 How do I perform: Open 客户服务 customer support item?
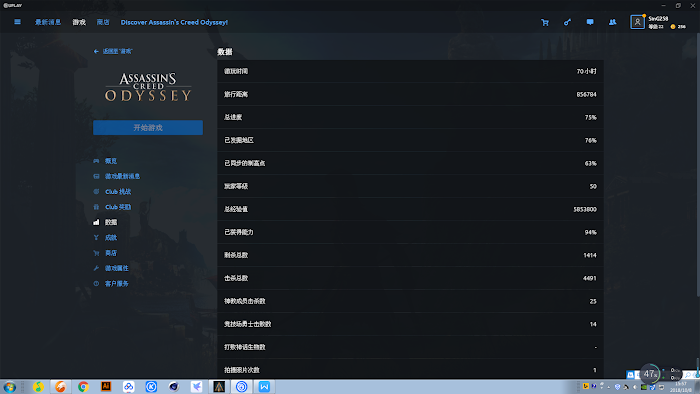click(117, 283)
